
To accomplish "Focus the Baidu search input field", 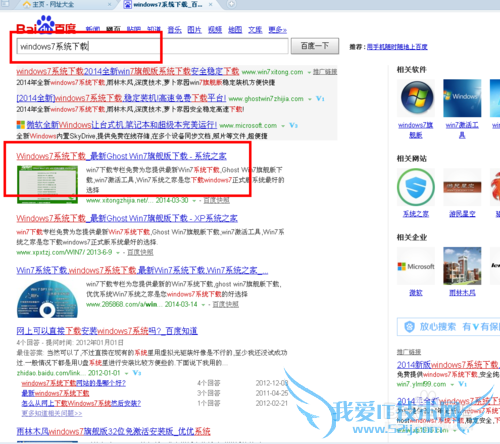I will [153, 46].
